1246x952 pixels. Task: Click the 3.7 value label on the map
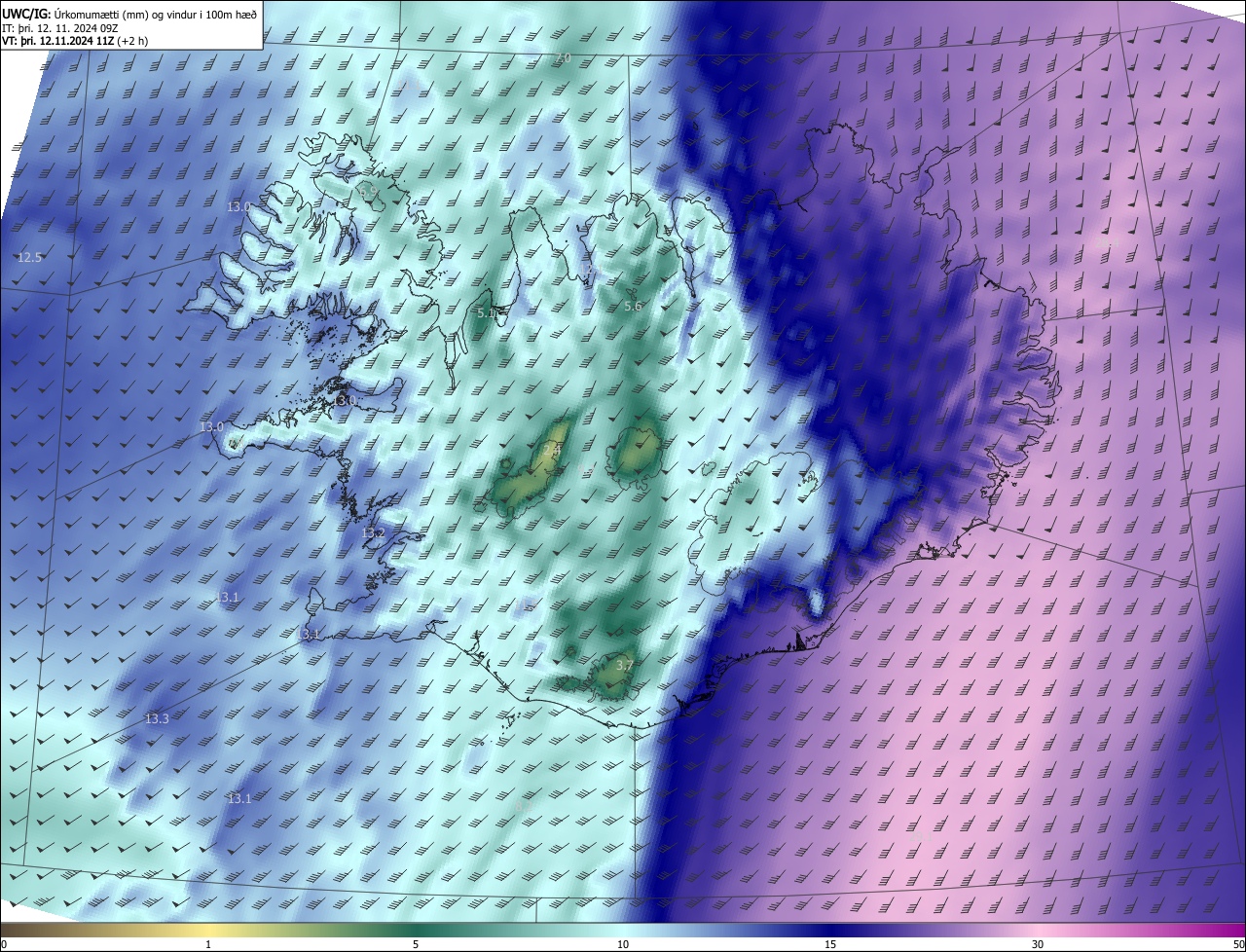(x=625, y=666)
